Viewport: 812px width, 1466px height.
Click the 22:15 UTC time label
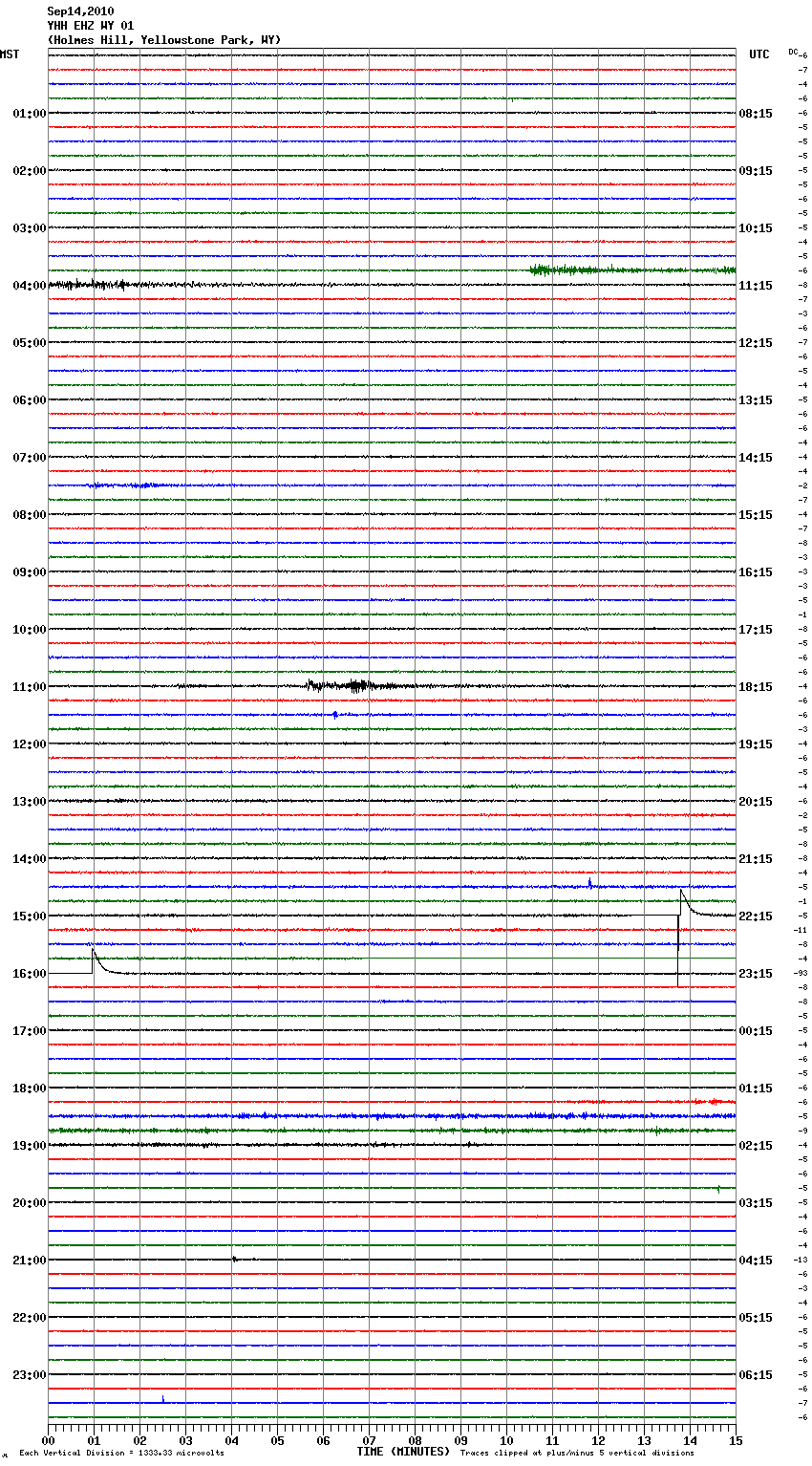point(756,916)
